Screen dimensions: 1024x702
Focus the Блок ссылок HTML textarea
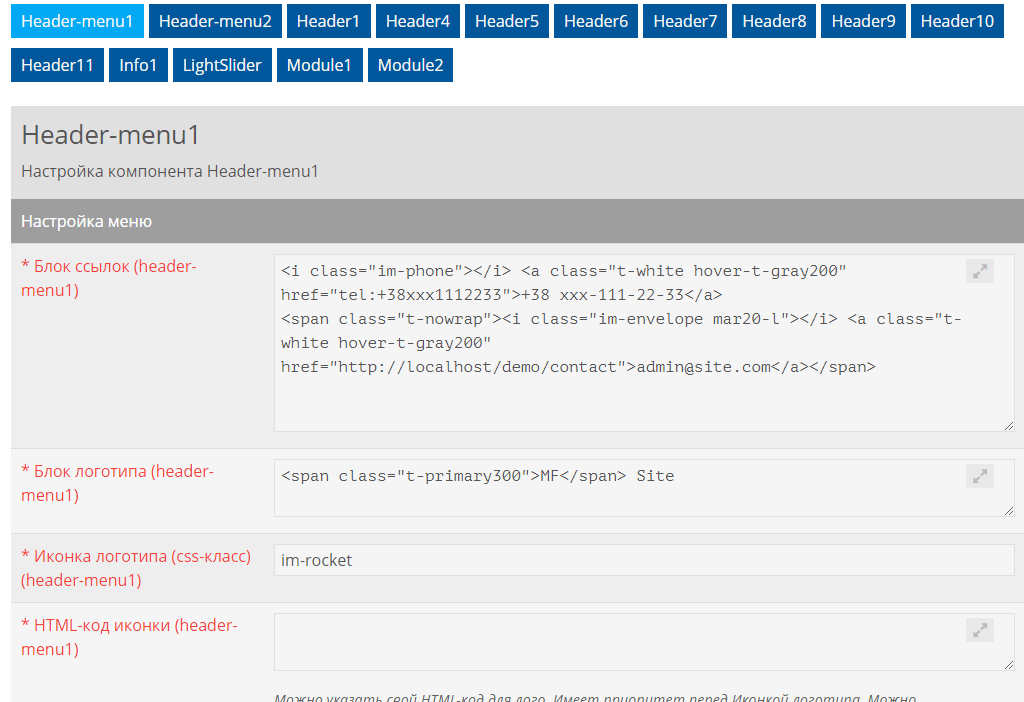pyautogui.click(x=620, y=400)
